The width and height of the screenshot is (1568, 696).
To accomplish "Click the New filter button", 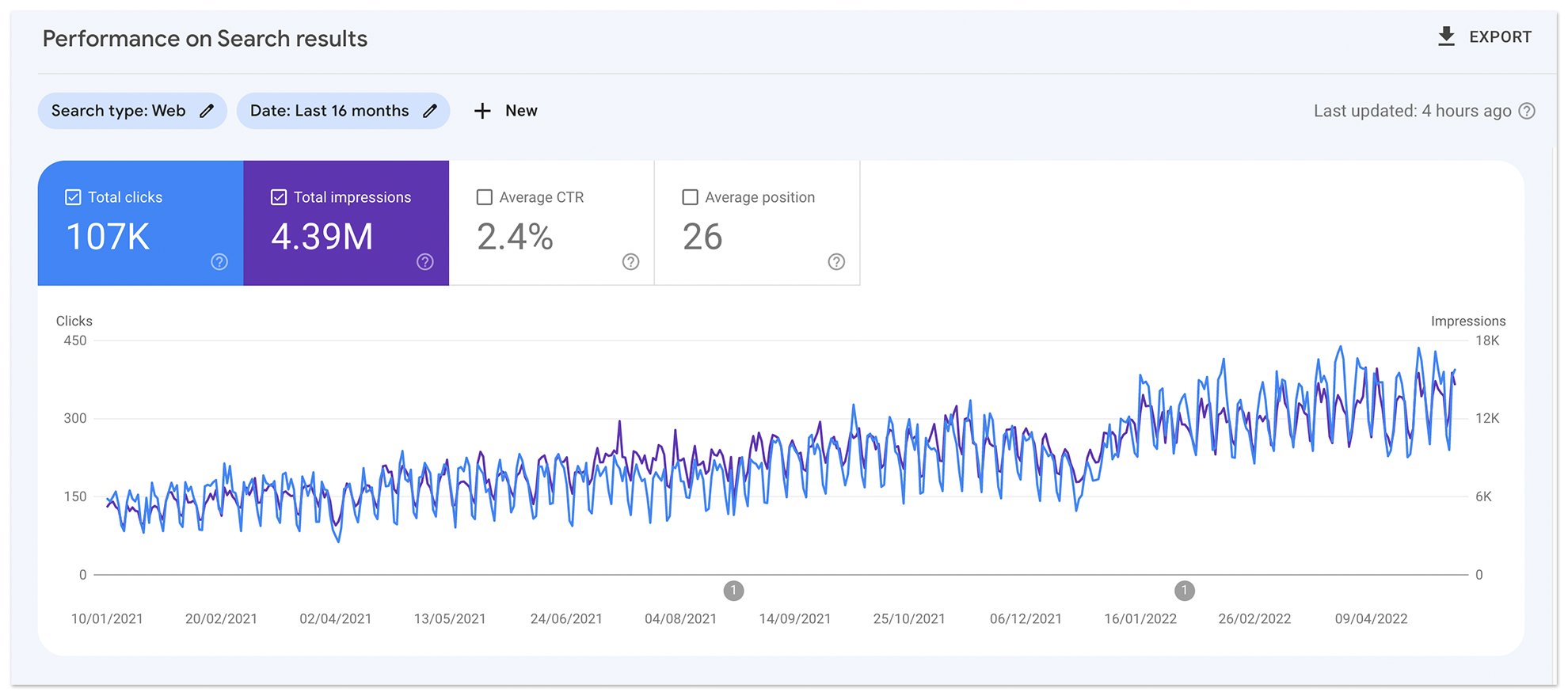I will (505, 111).
